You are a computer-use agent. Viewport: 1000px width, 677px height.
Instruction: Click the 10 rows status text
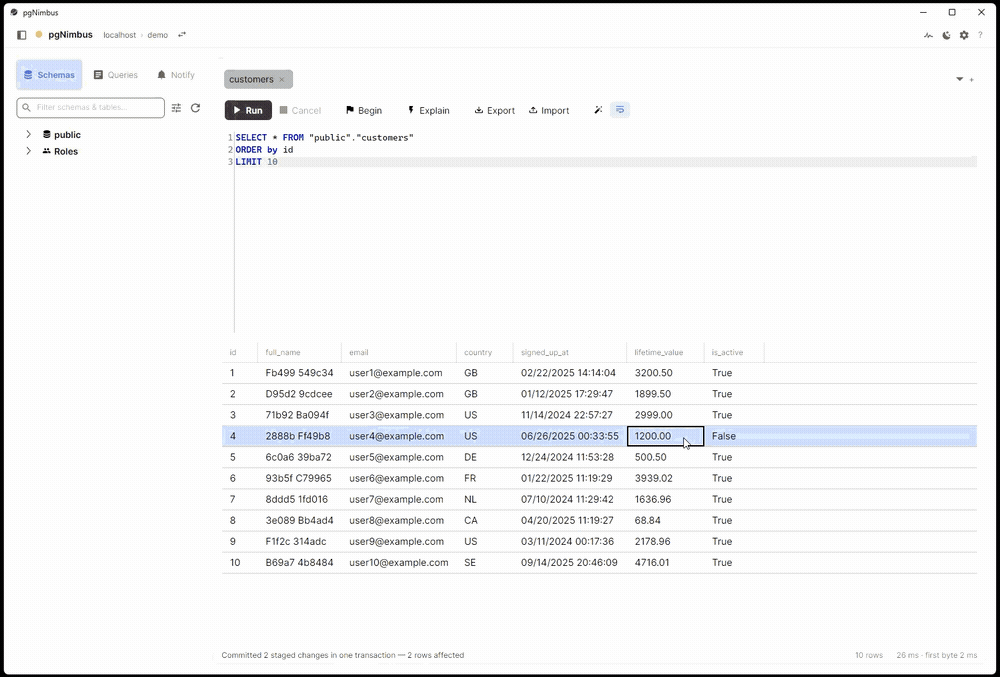click(869, 655)
